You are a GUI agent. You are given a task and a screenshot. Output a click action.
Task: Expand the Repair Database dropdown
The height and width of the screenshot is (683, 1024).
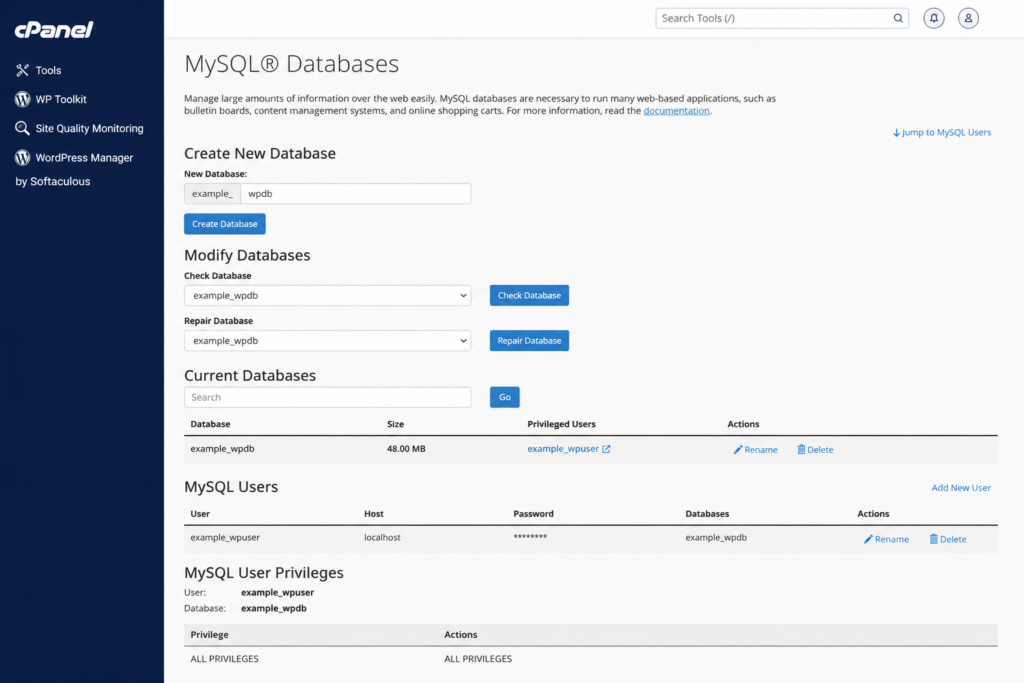tap(327, 341)
